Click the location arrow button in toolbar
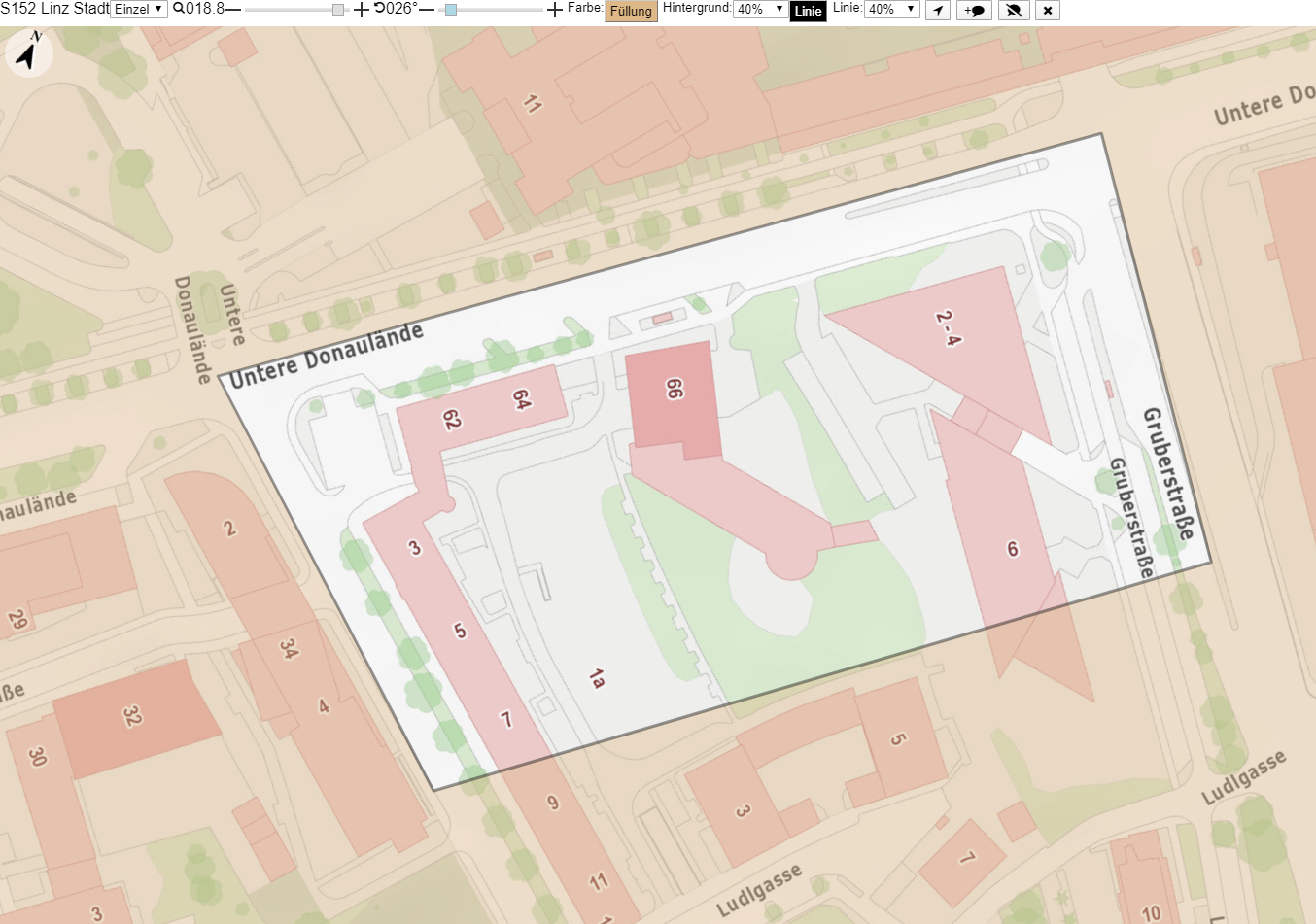The width and height of the screenshot is (1316, 924). tap(937, 11)
